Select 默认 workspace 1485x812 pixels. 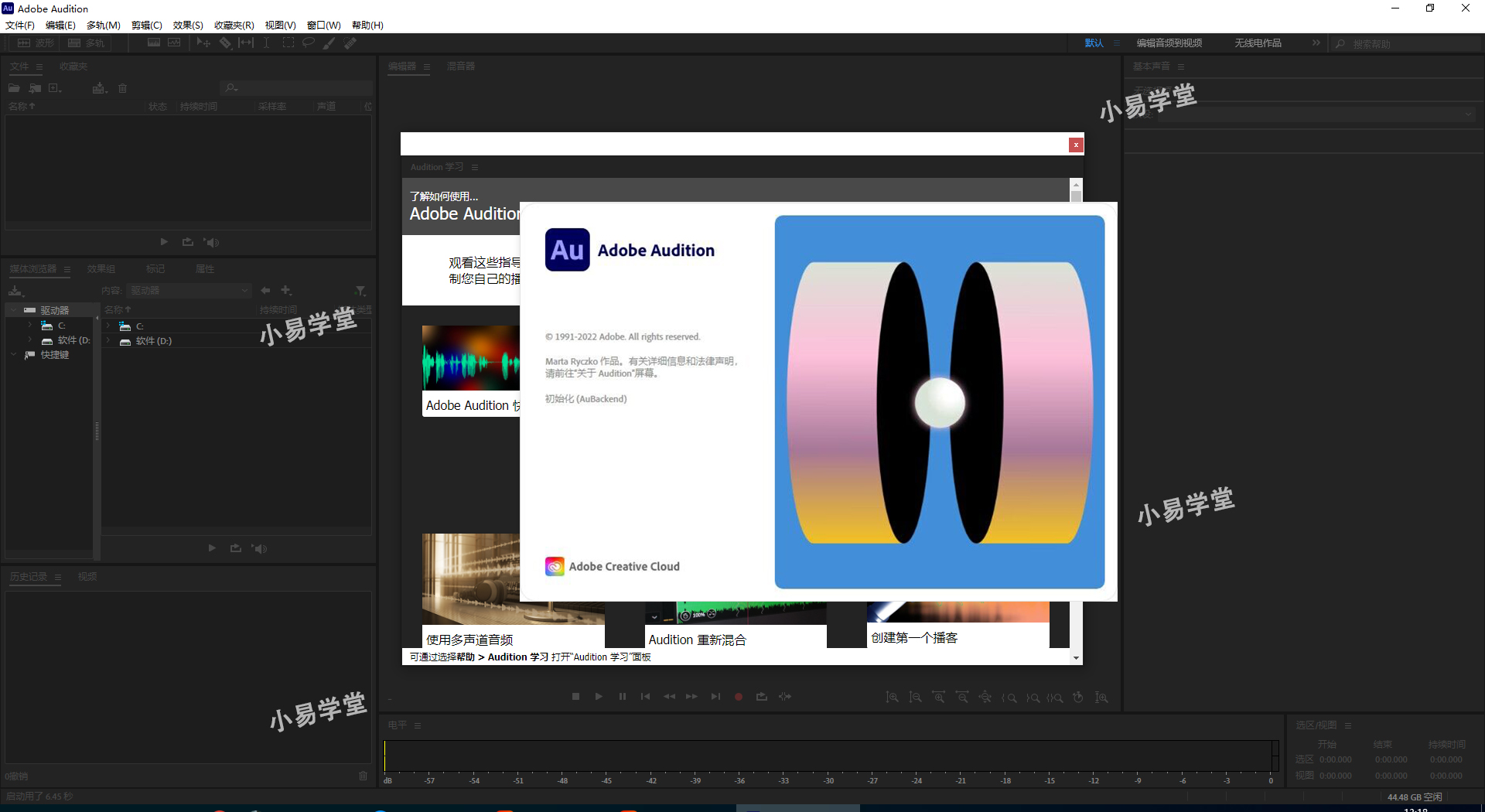point(1094,43)
